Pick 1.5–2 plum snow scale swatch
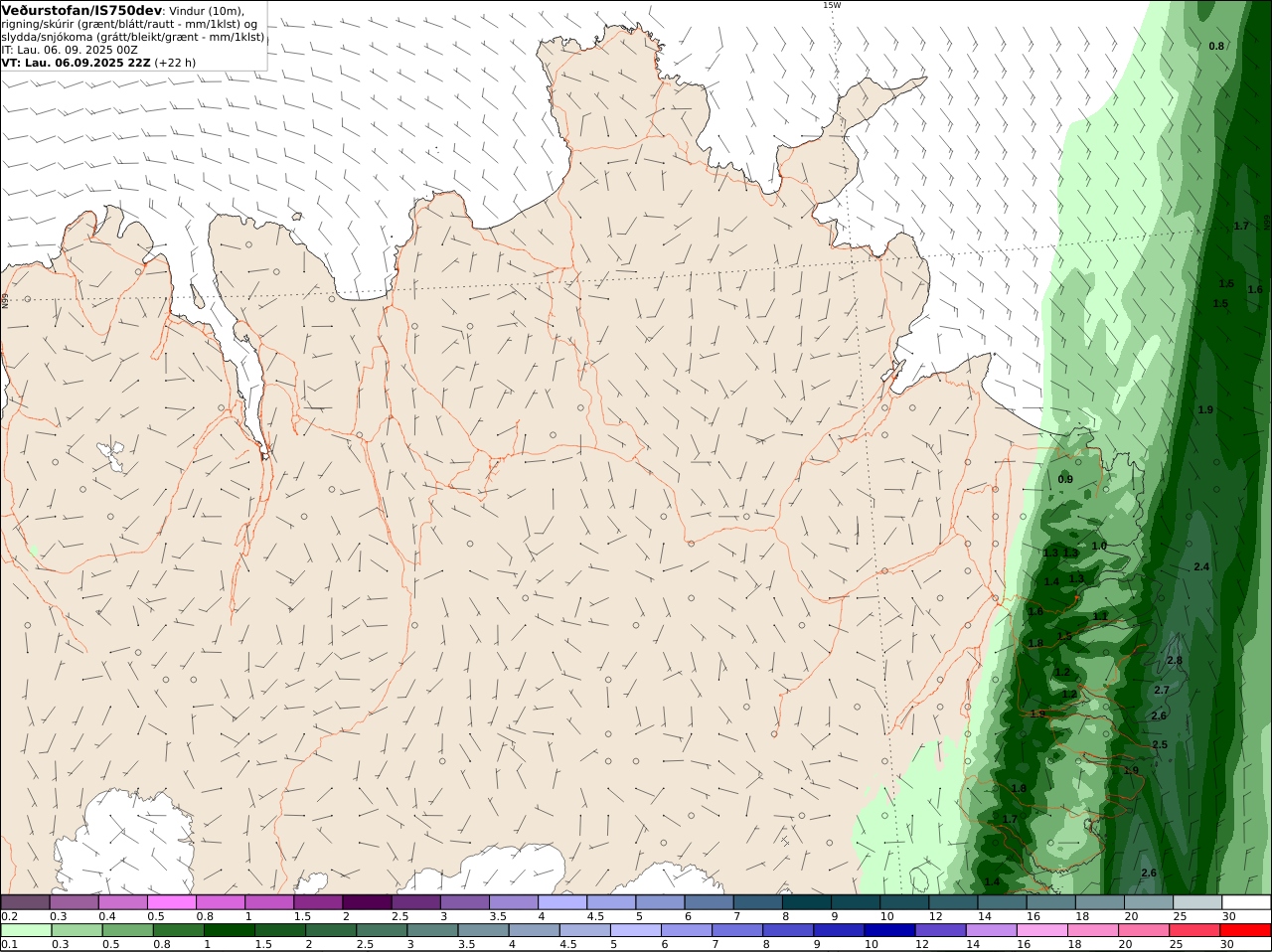 [320, 901]
